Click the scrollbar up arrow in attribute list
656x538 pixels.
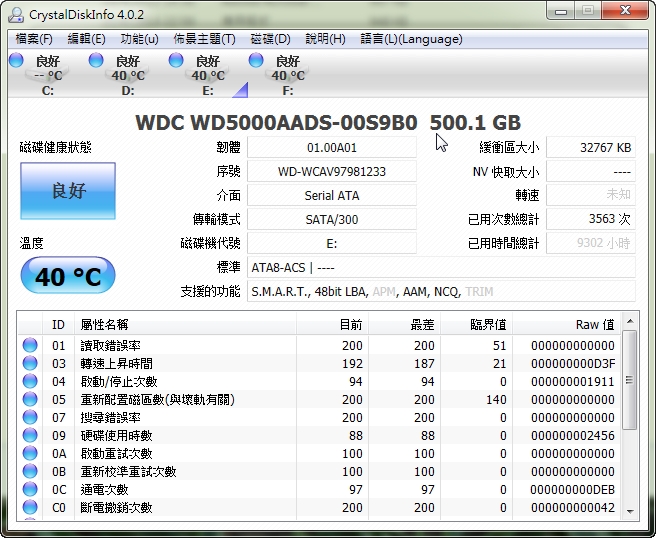pyautogui.click(x=630, y=321)
